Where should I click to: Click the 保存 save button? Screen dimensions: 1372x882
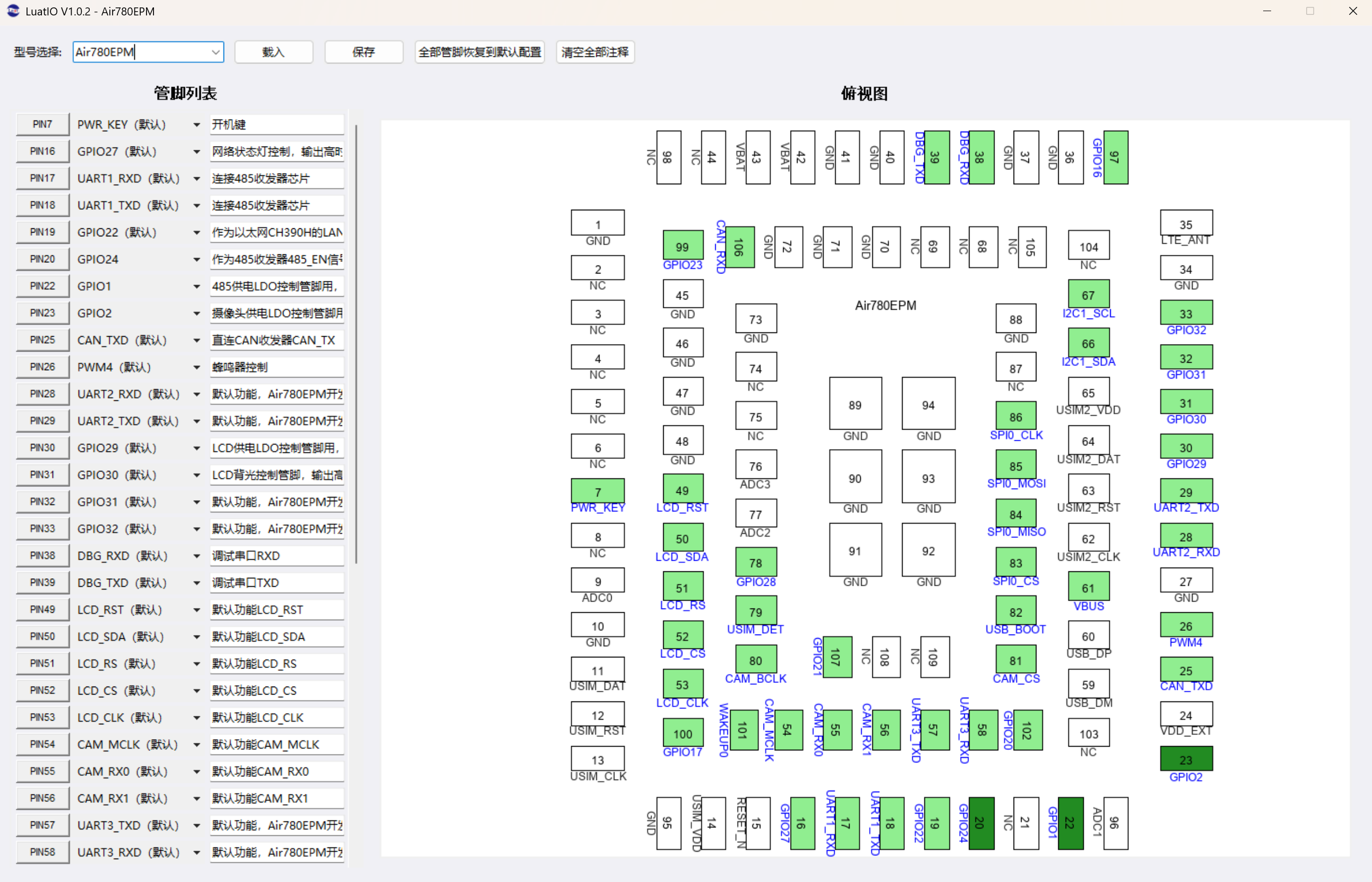[364, 52]
